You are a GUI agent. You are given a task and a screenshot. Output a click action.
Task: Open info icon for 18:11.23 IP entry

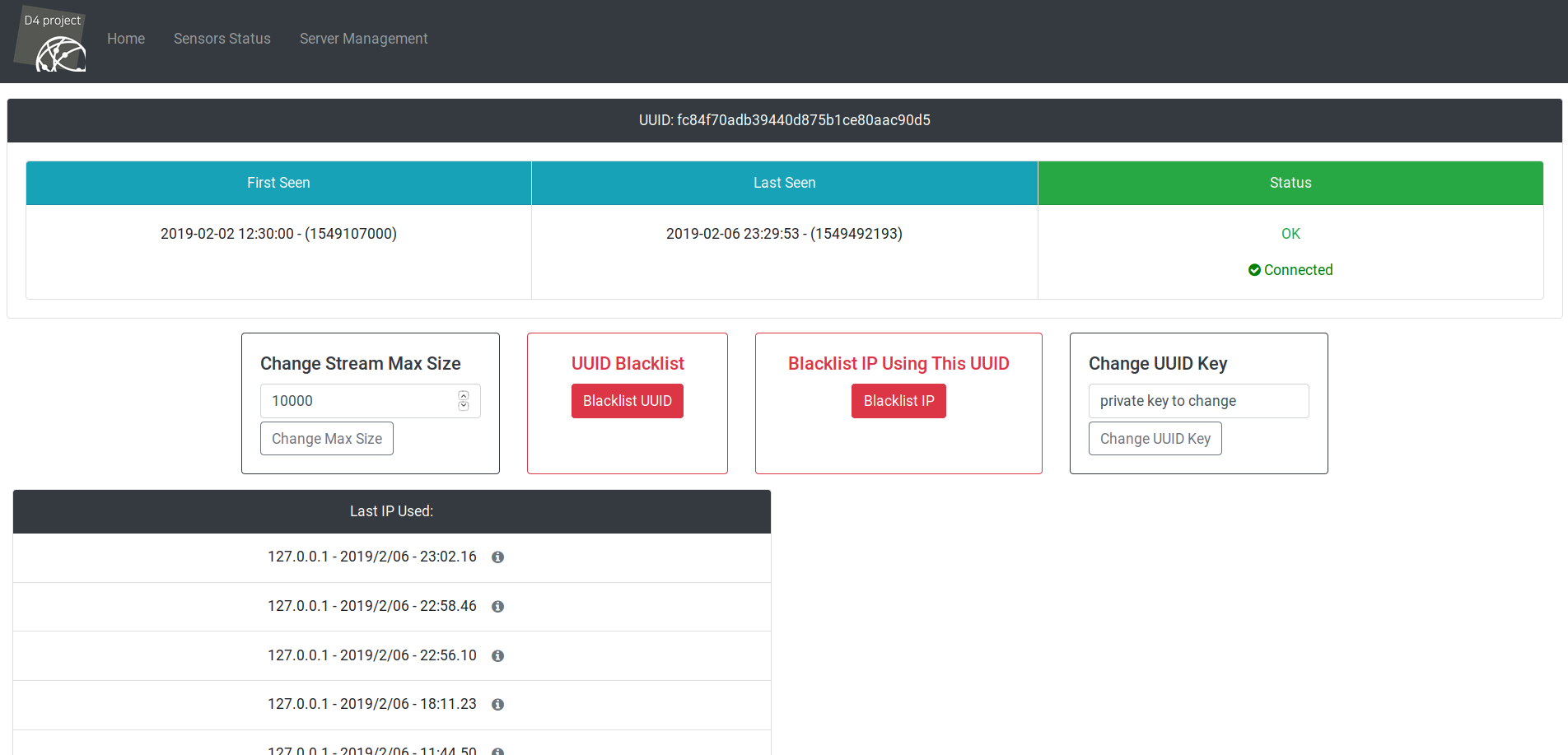tap(497, 705)
